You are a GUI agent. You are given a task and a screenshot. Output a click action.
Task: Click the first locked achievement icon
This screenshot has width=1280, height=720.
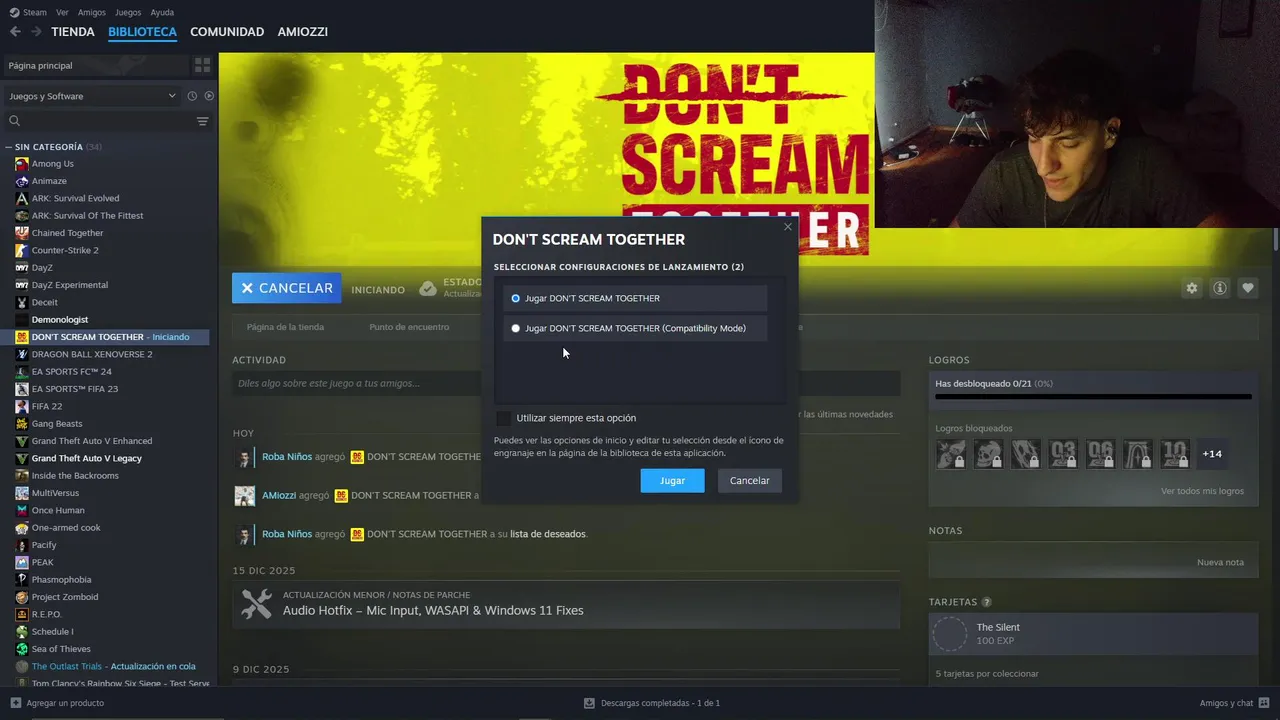point(951,454)
